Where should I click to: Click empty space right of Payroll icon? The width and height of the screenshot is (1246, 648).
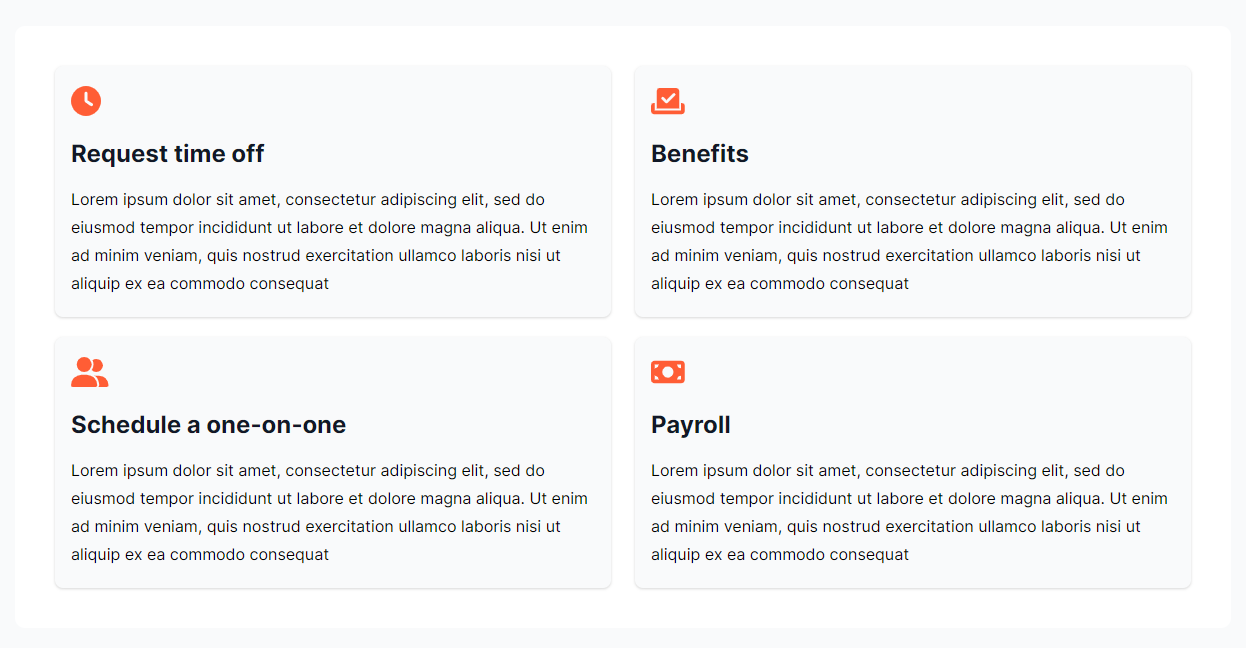930,372
